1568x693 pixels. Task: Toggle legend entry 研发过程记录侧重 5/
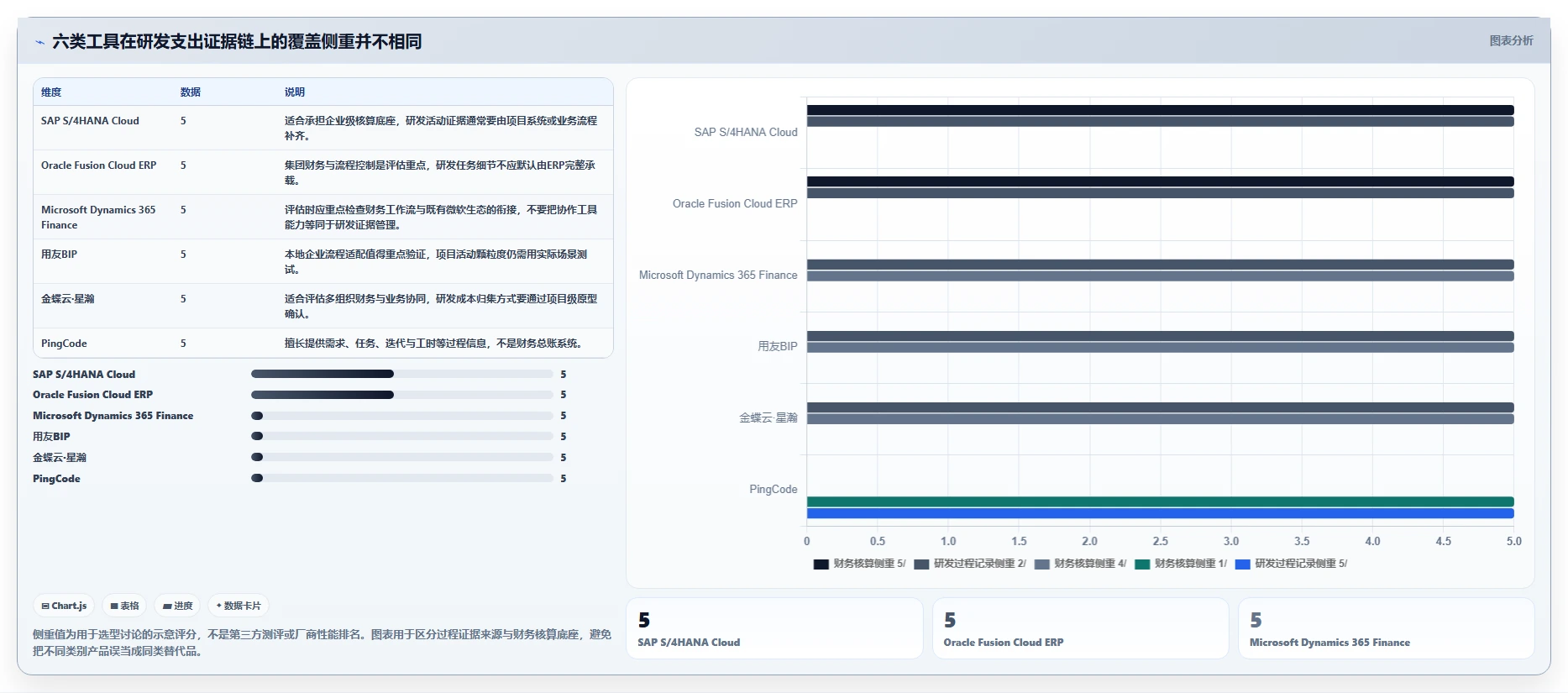(1292, 564)
